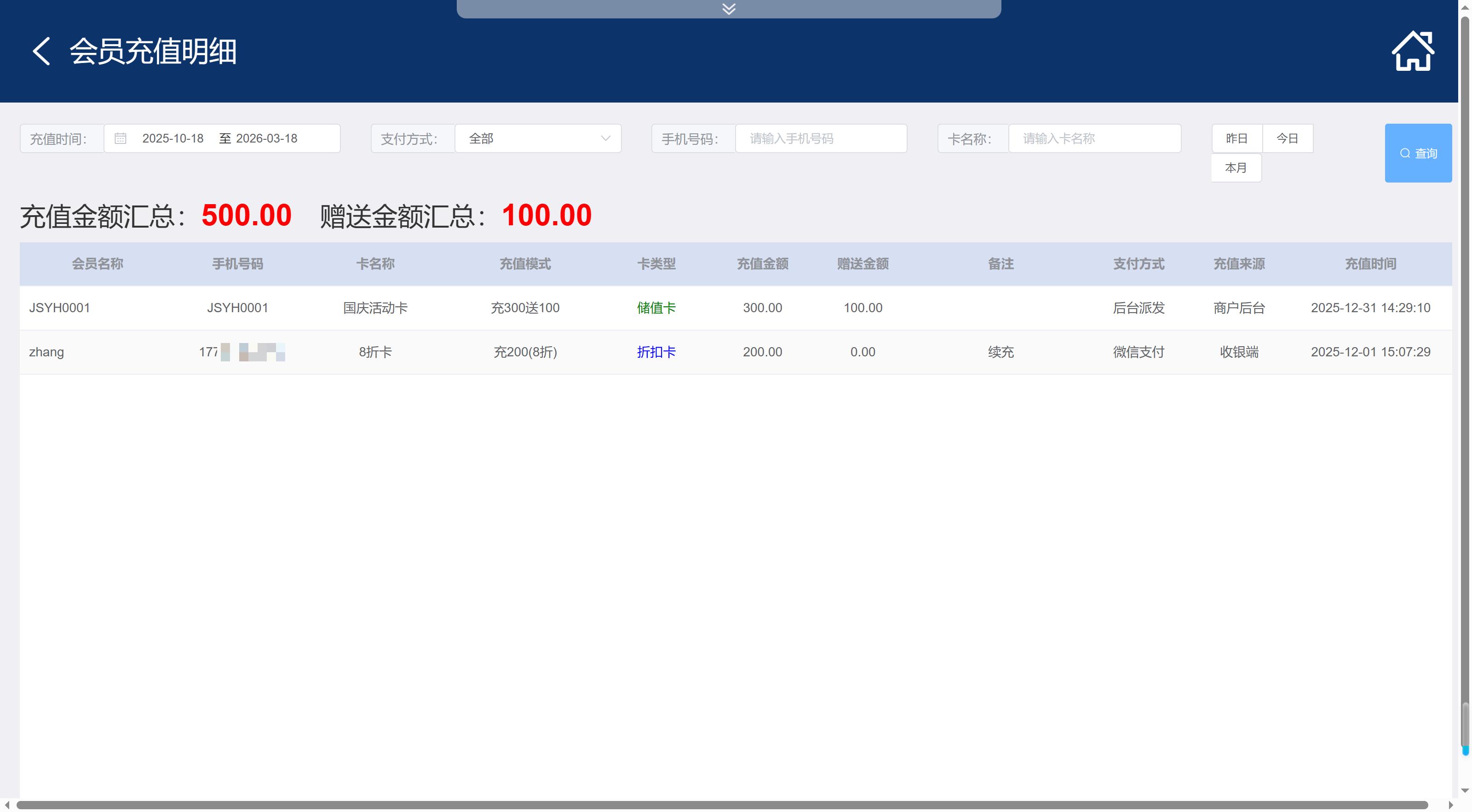The width and height of the screenshot is (1472, 812).
Task: Click the 充值金额 column header
Action: (x=762, y=264)
